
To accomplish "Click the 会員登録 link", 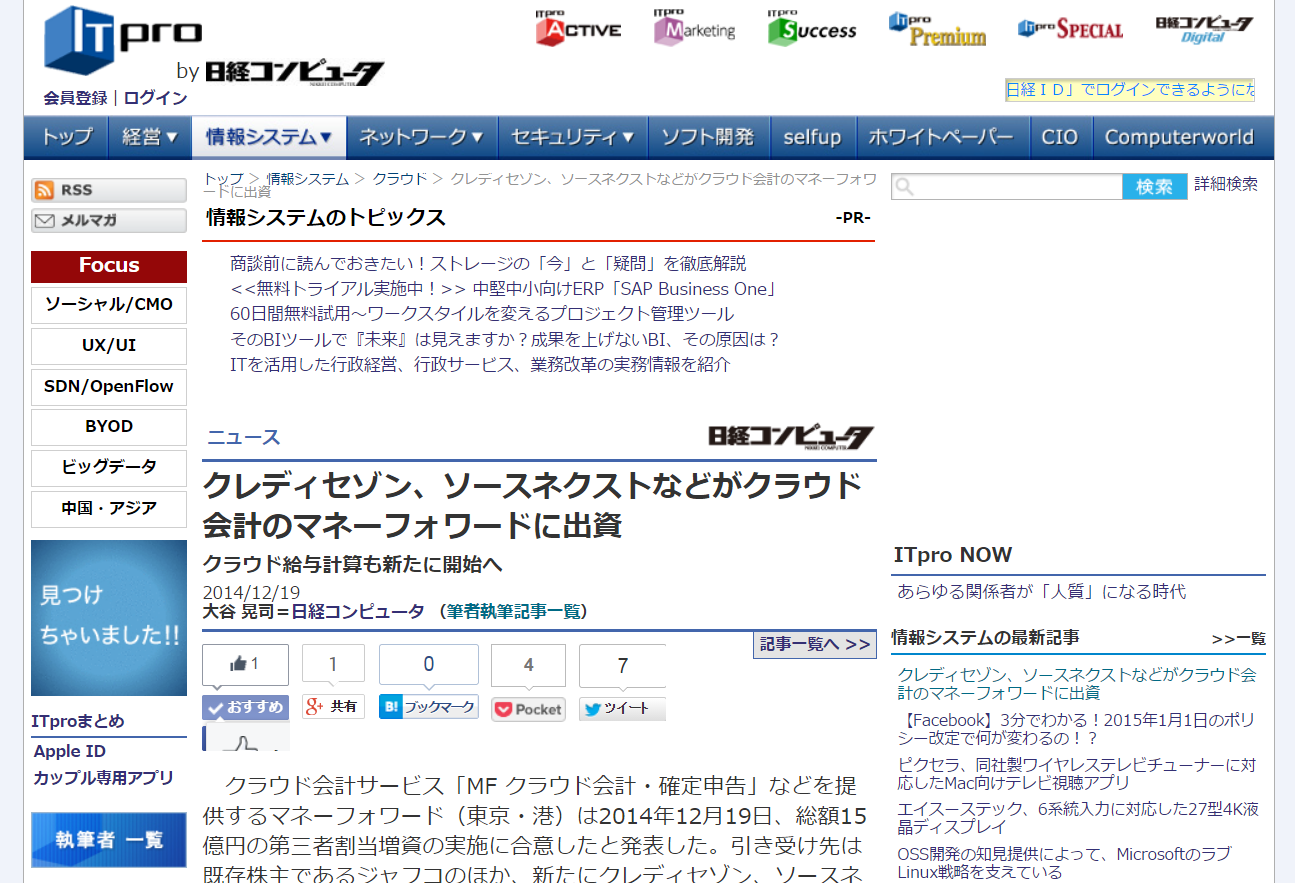I will click(x=75, y=98).
